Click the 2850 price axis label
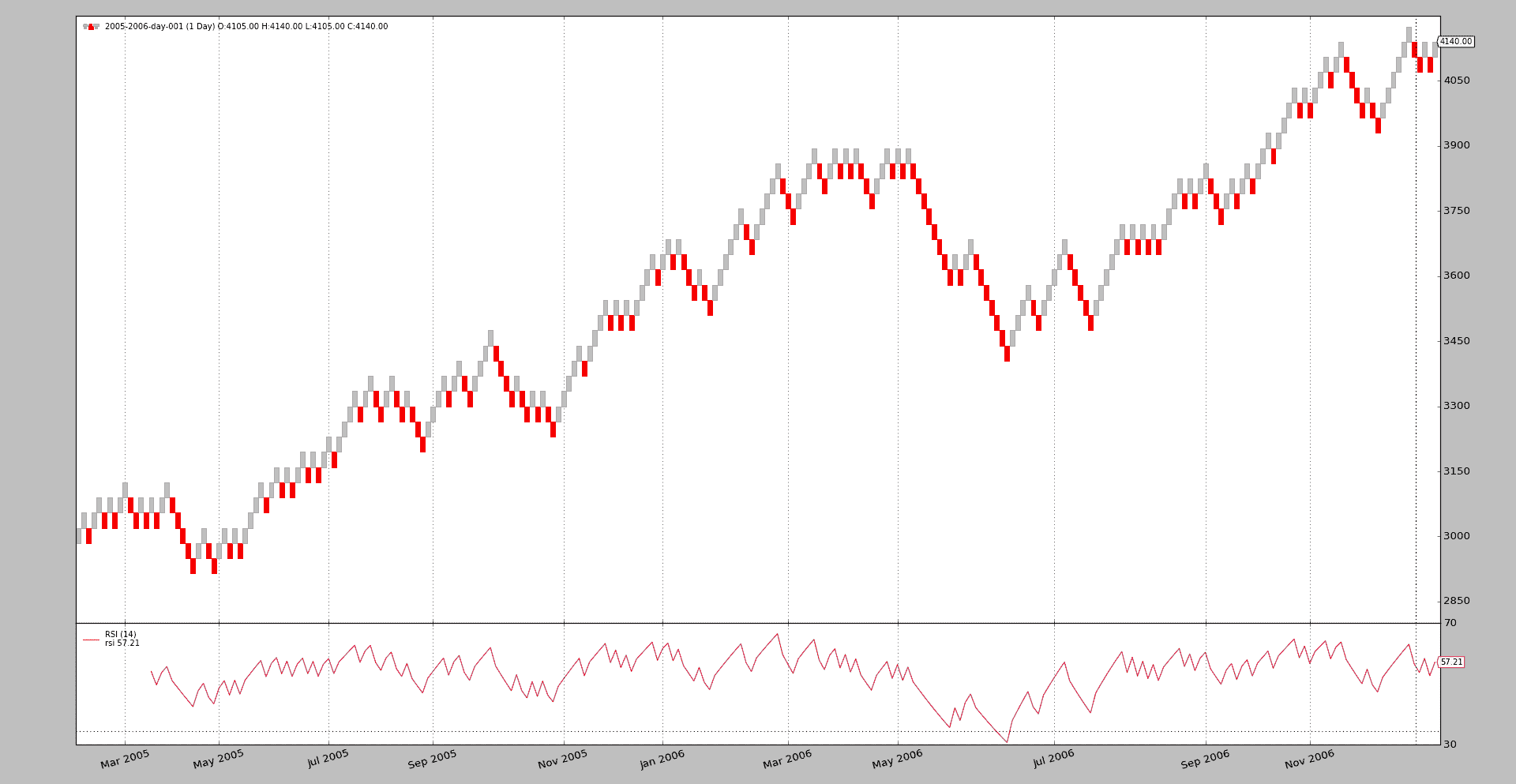The image size is (1516, 784). point(1457,601)
